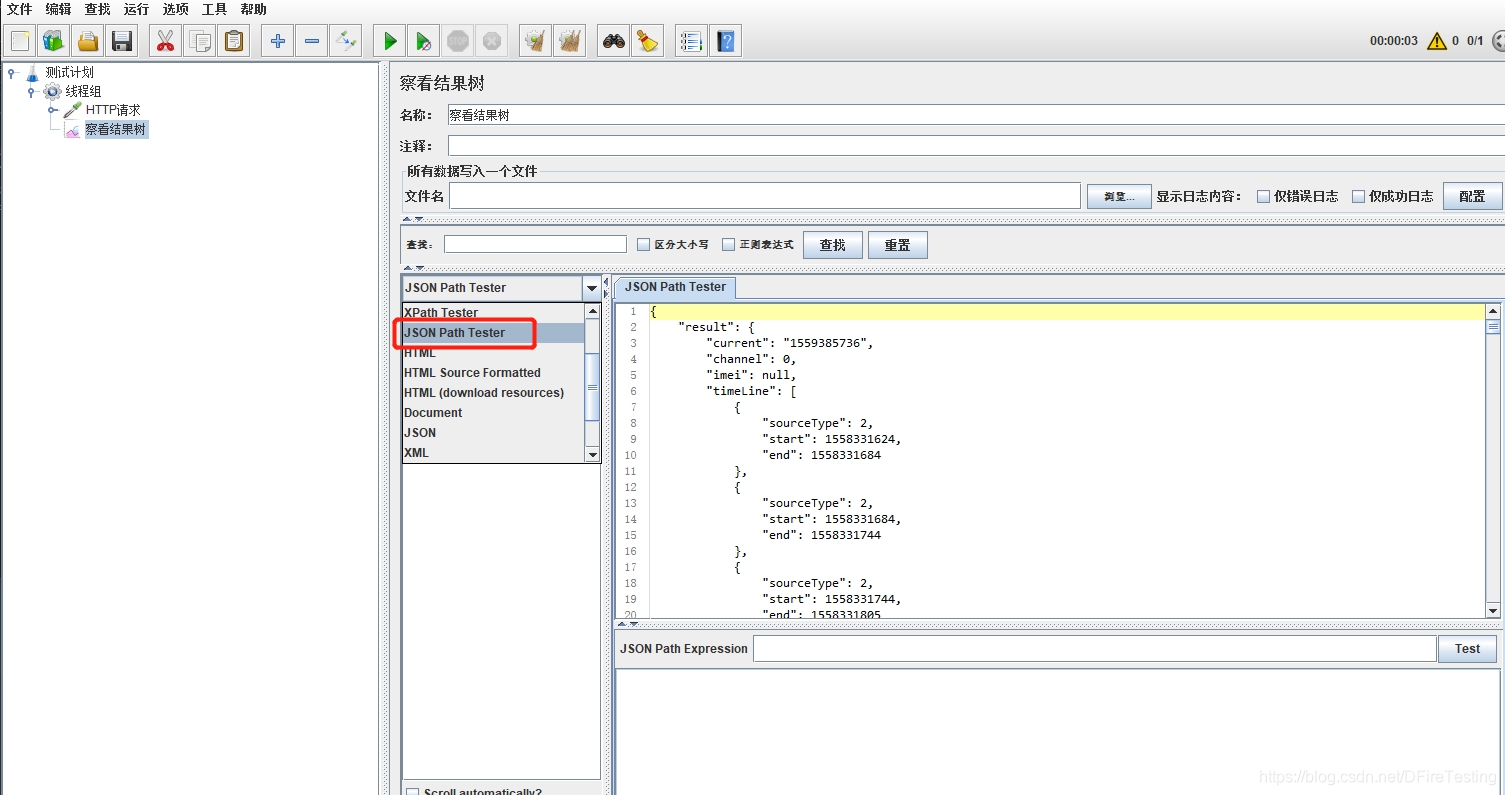Click the 查找 search button

coord(833,245)
